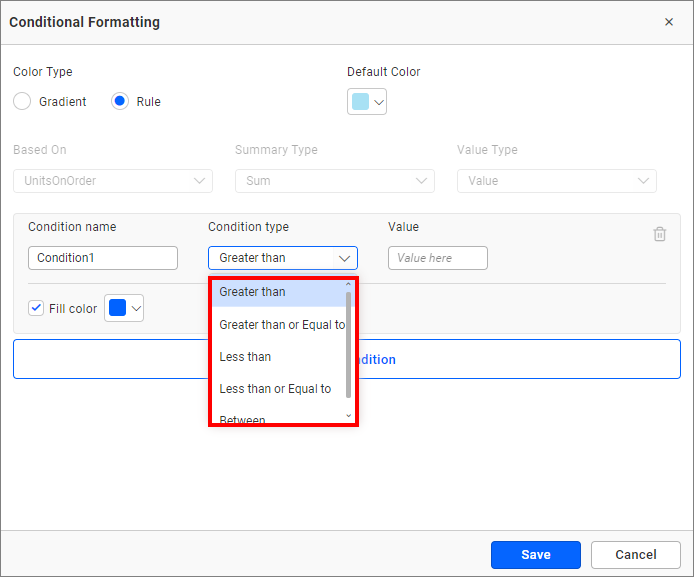Screen dimensions: 694x577
Task: Select the Rule color type
Action: 120,101
